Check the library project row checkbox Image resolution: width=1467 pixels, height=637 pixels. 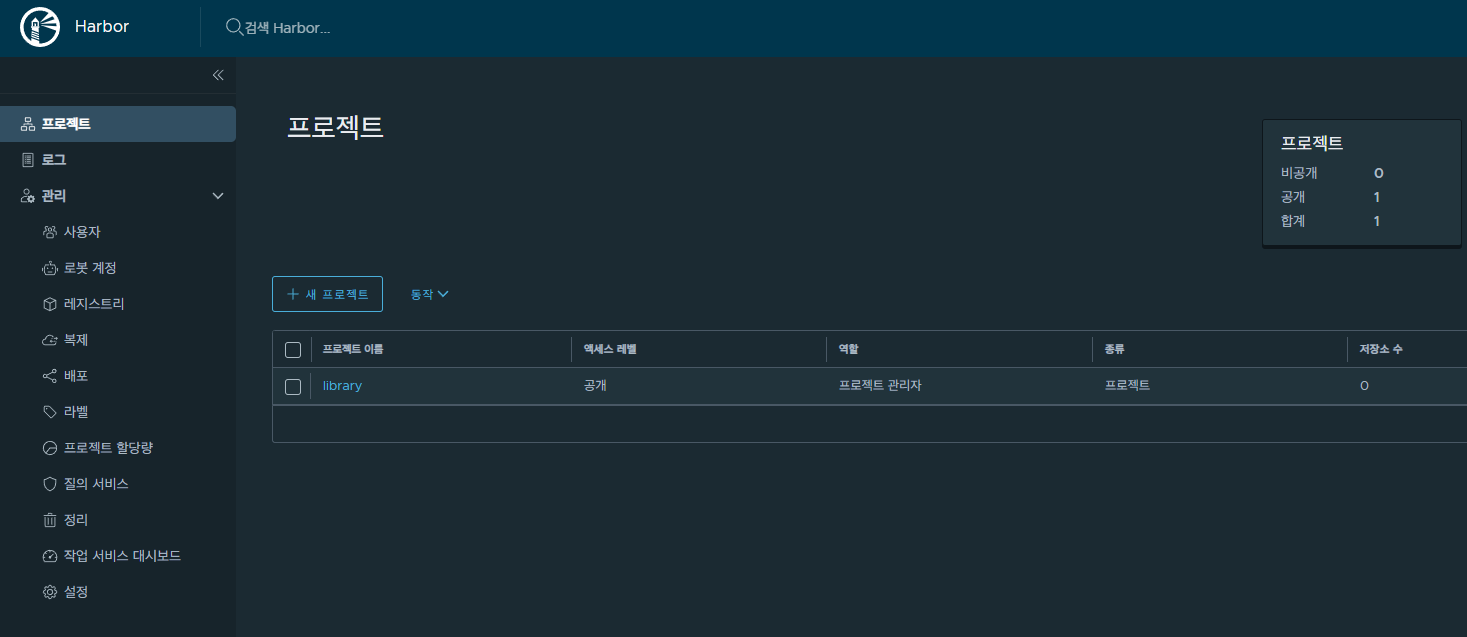point(293,386)
